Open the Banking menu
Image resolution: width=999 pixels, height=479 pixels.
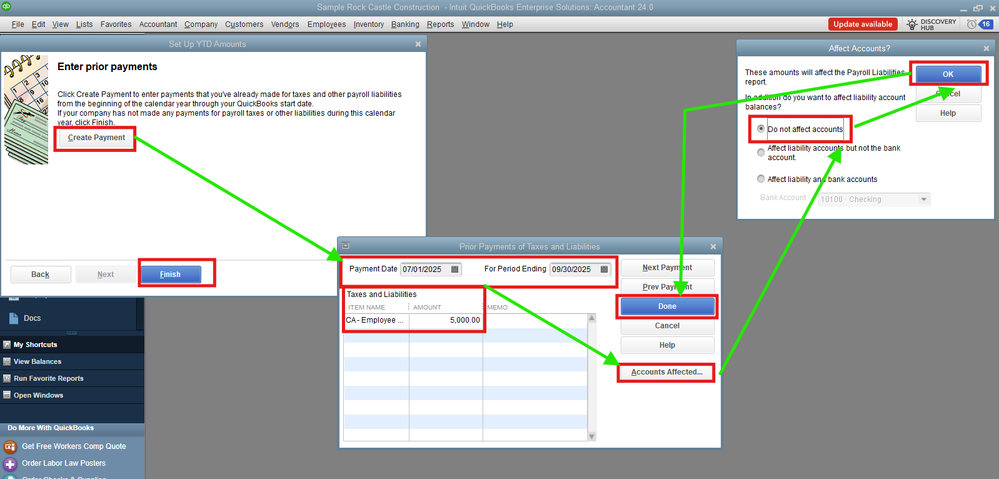coord(405,24)
